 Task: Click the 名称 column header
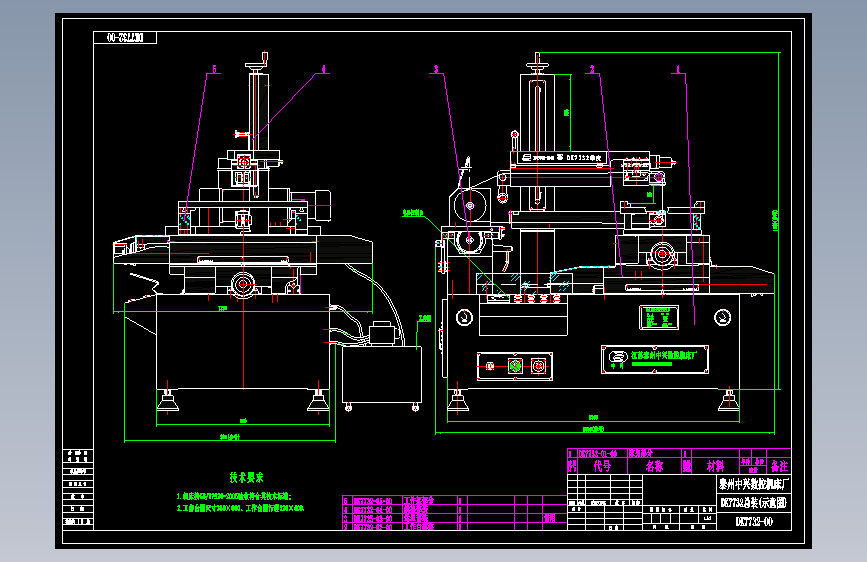(654, 466)
